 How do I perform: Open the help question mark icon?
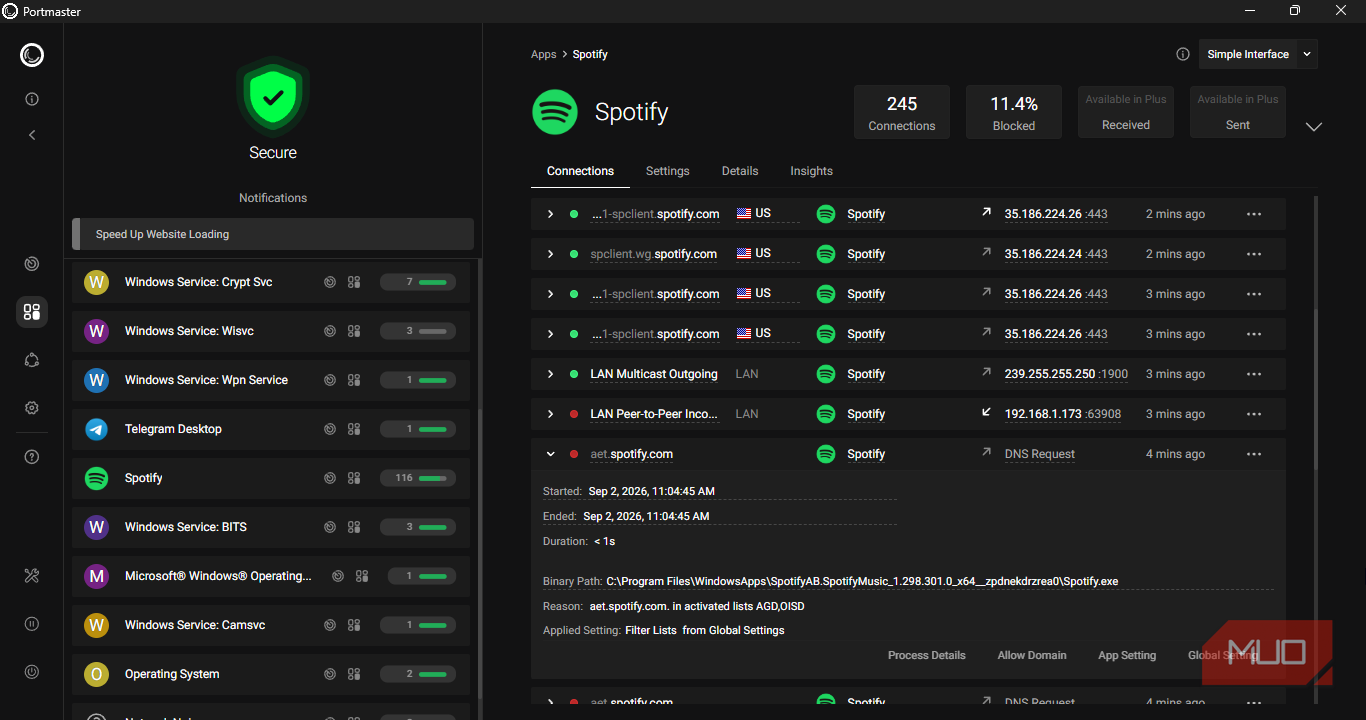point(32,457)
